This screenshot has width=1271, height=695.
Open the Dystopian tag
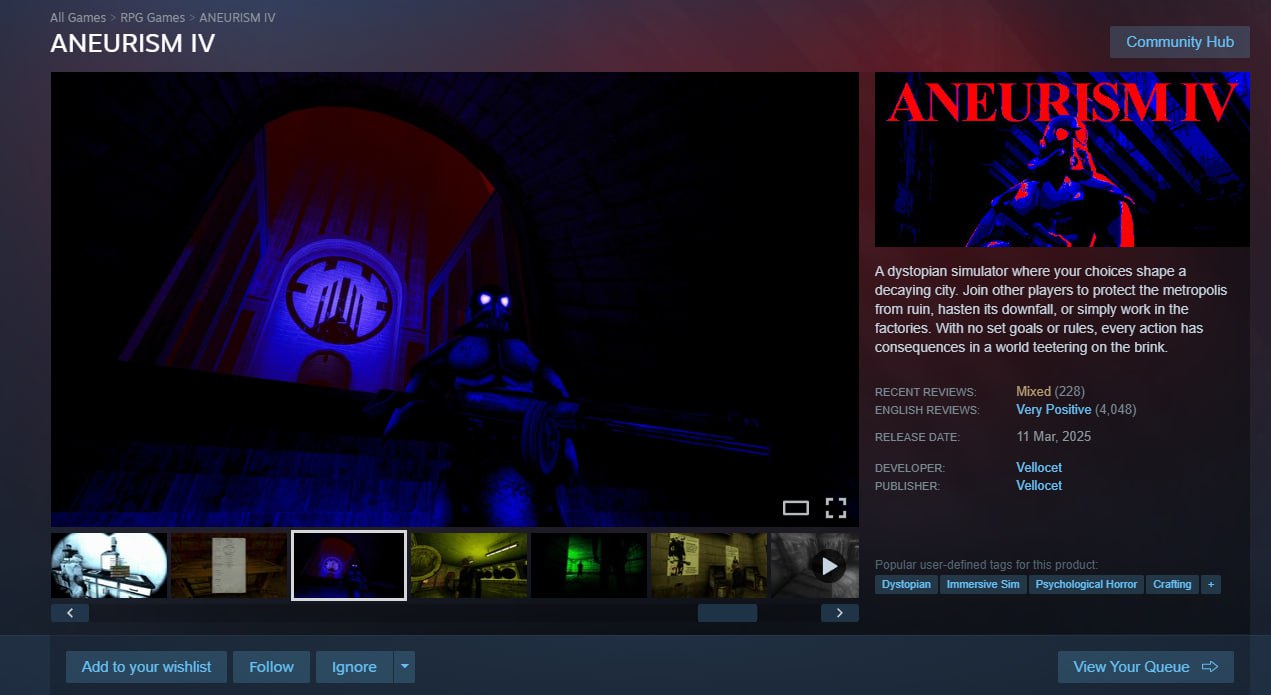pyautogui.click(x=907, y=584)
